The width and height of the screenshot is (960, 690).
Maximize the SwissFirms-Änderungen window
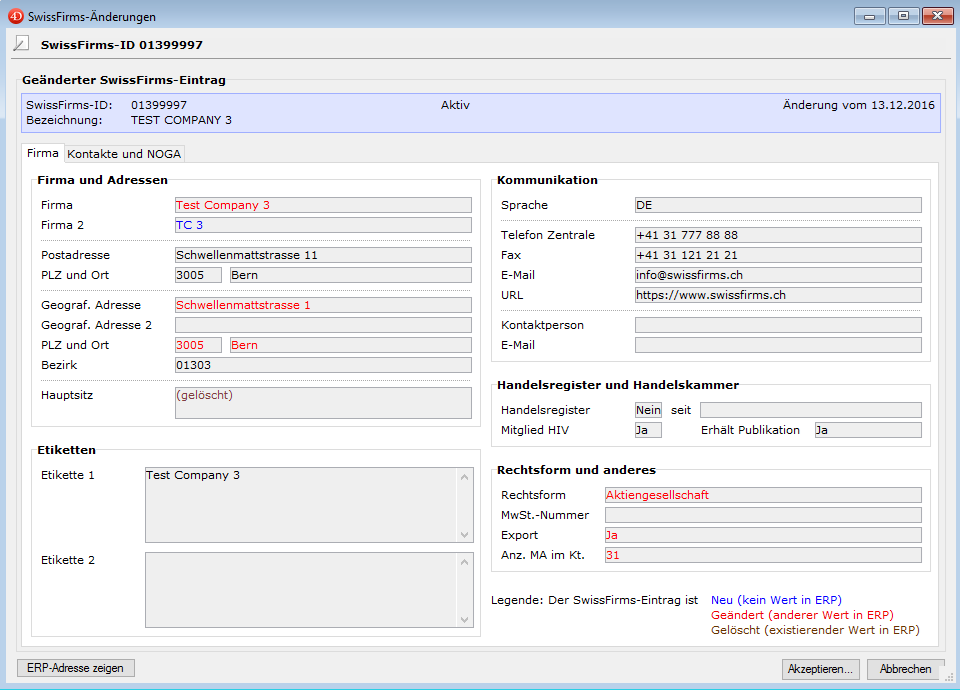[903, 16]
